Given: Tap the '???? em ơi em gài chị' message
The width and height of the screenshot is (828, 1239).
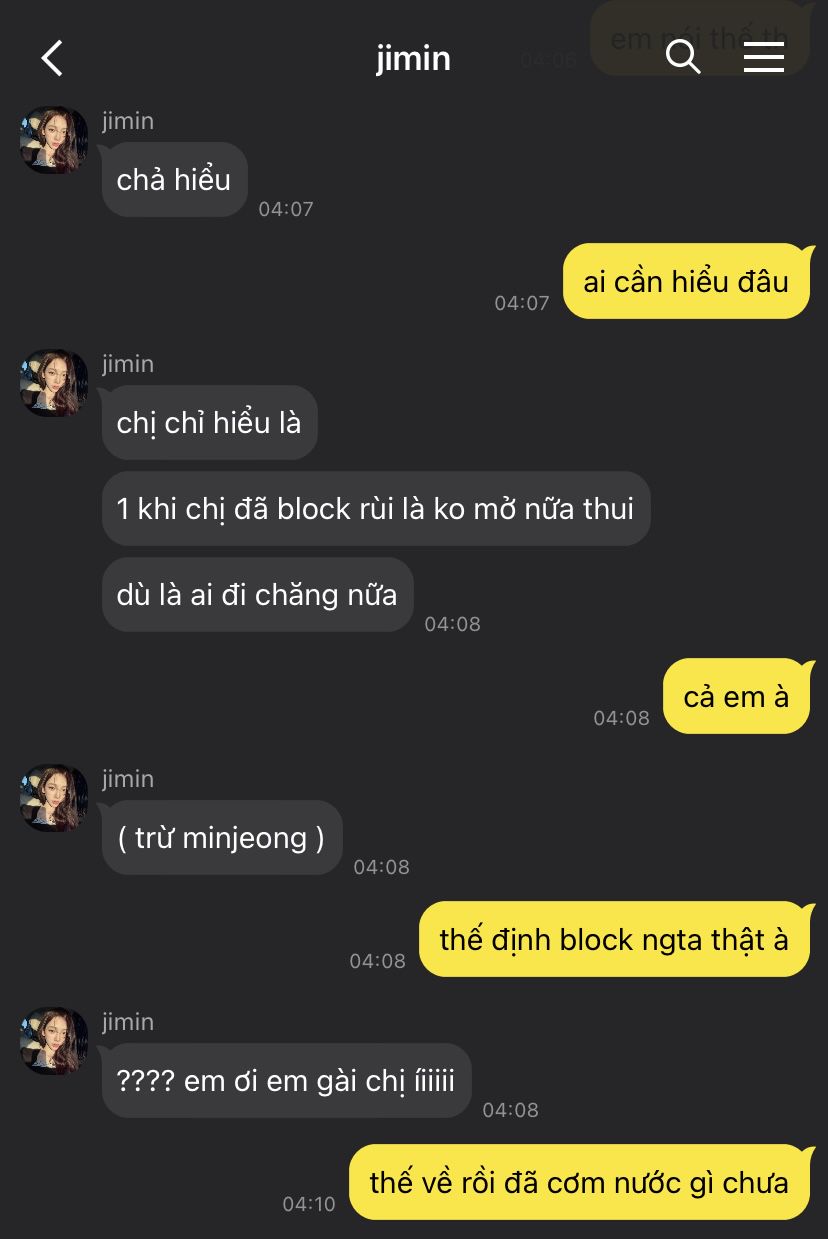Looking at the screenshot, I should (286, 1081).
